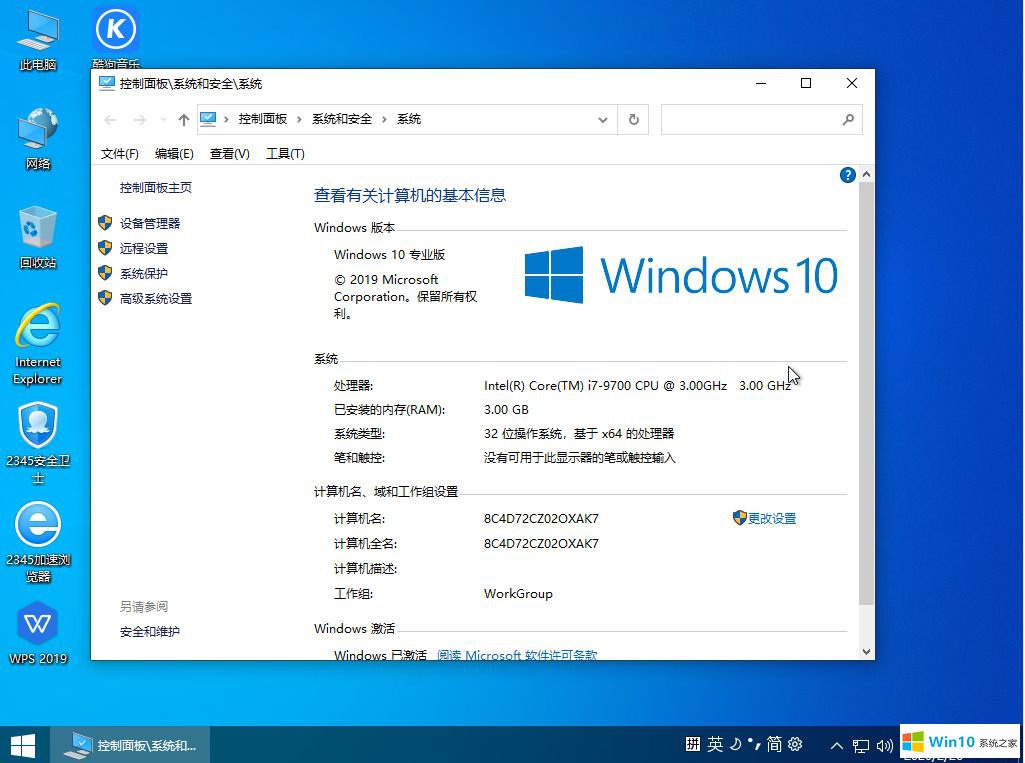Click the computer name value 8C4D72CZ02OXAK7

(x=541, y=518)
